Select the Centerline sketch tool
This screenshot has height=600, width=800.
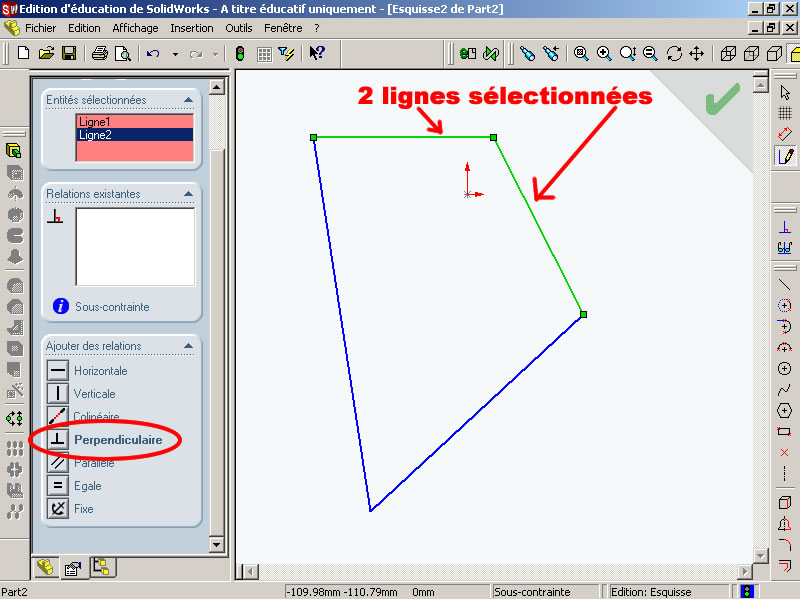tap(785, 473)
